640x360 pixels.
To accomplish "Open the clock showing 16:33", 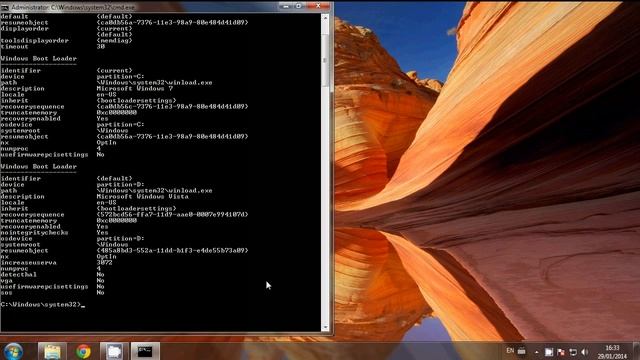I will 612,348.
